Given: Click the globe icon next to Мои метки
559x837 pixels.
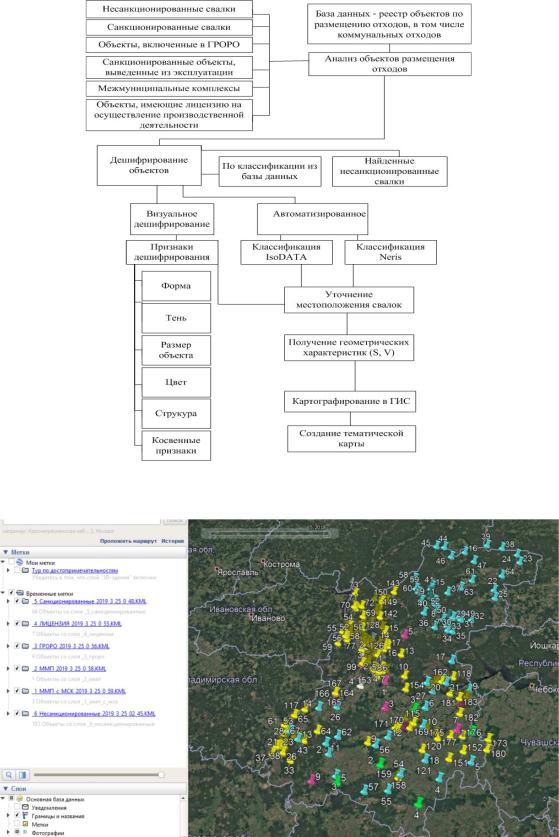Looking at the screenshot, I should tap(20, 563).
